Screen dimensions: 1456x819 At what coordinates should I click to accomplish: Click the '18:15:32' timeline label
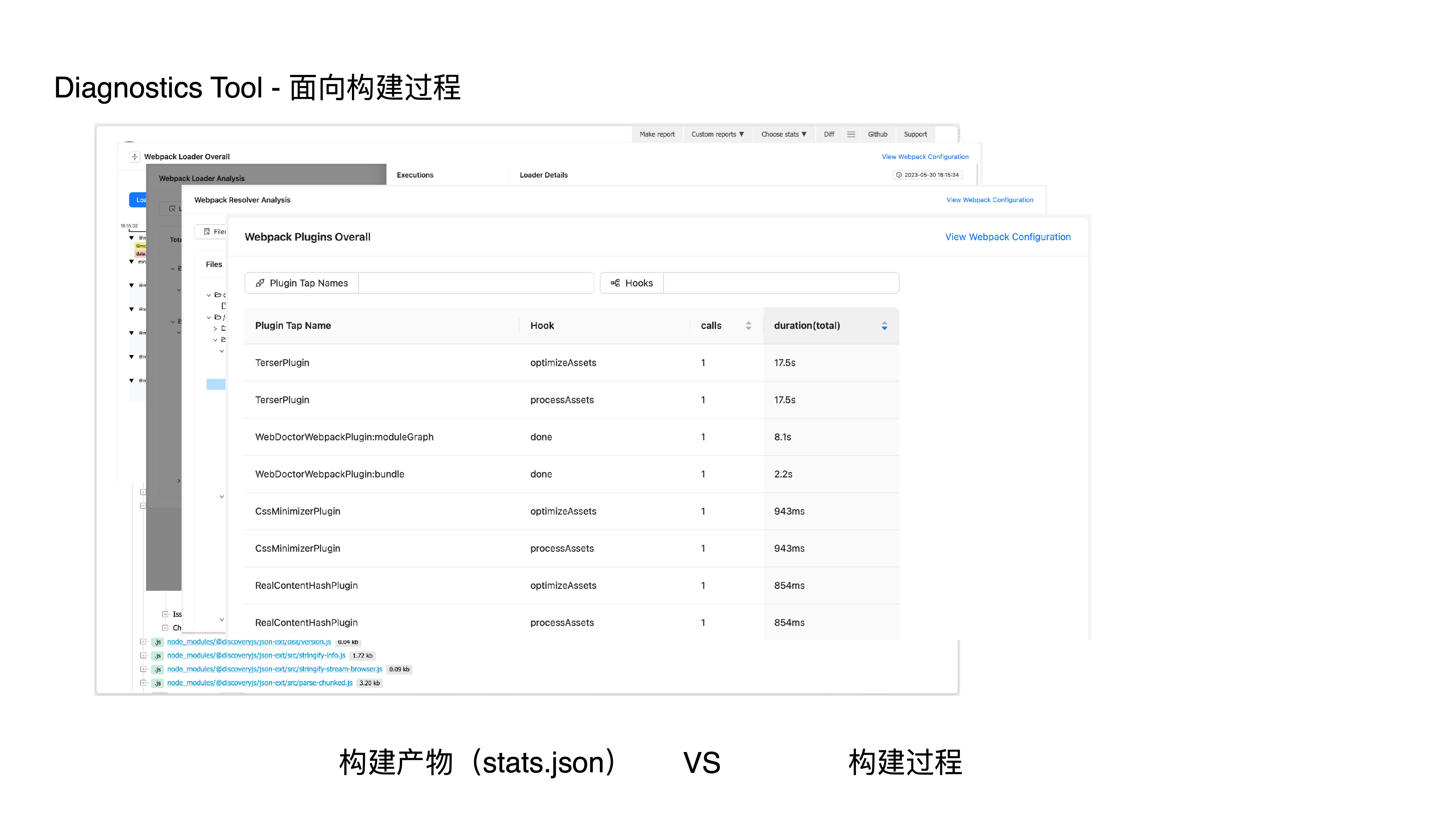pos(129,226)
